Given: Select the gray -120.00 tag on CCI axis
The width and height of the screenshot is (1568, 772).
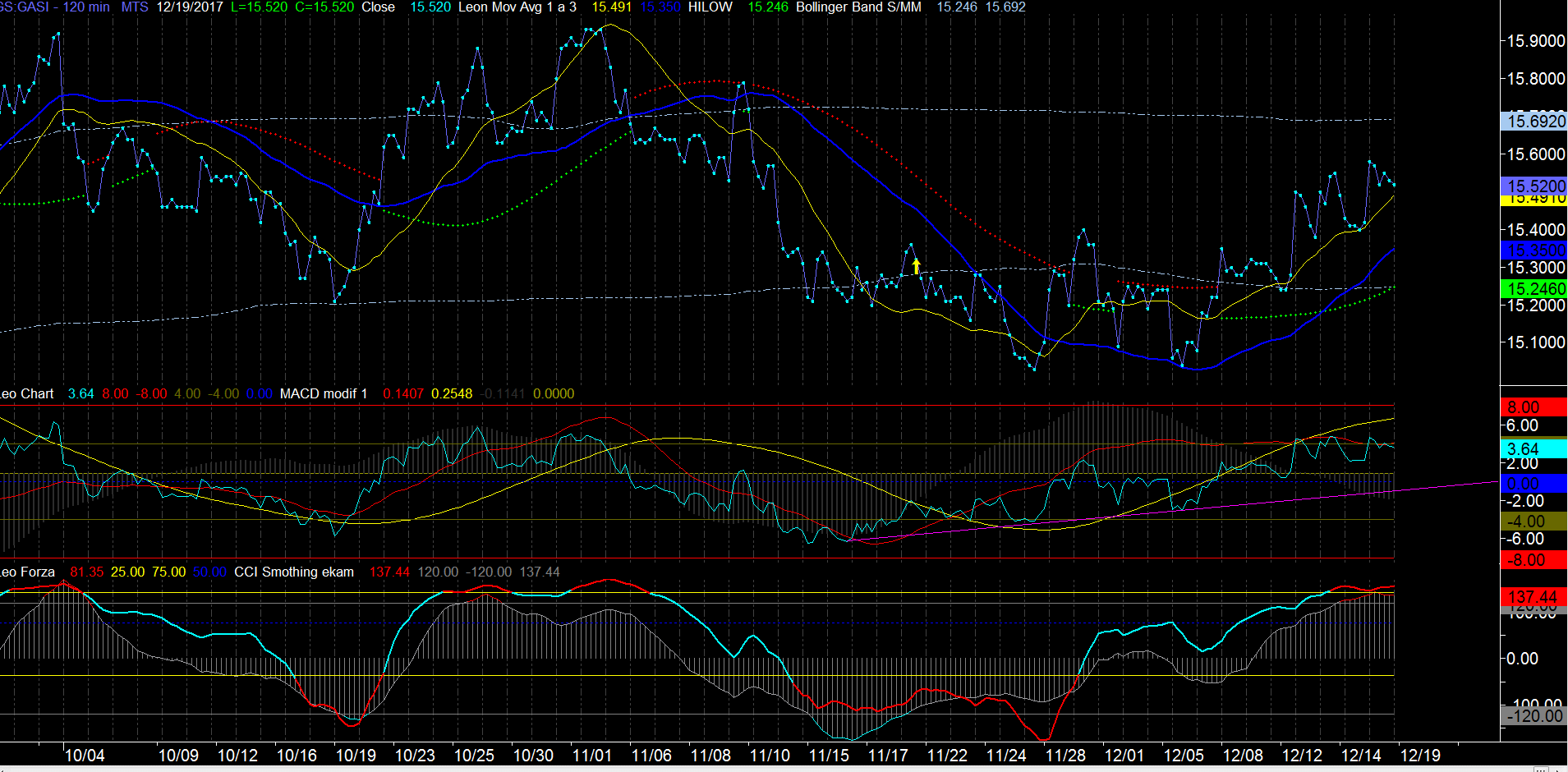Looking at the screenshot, I should click(1534, 716).
